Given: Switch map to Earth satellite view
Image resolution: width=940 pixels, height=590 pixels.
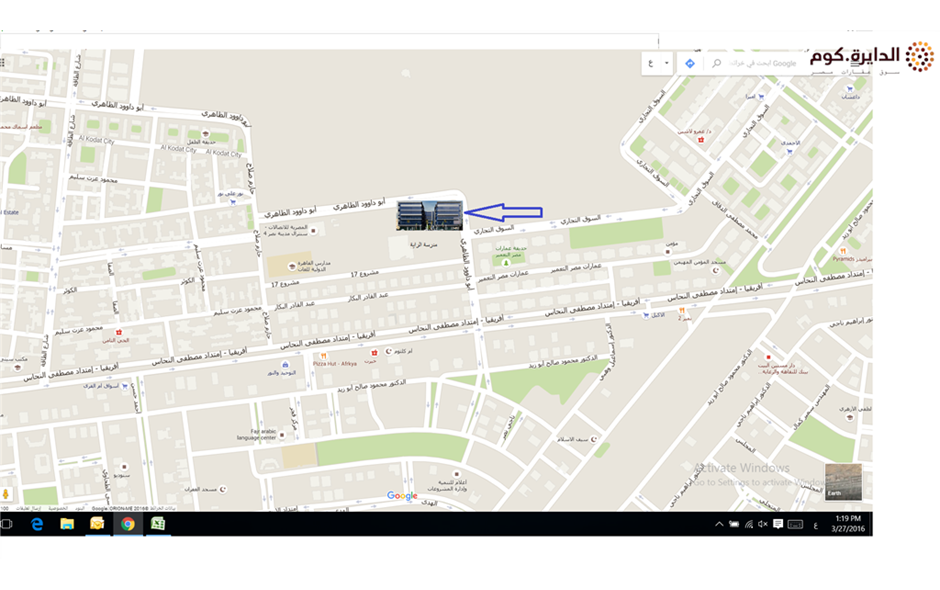Looking at the screenshot, I should [842, 481].
